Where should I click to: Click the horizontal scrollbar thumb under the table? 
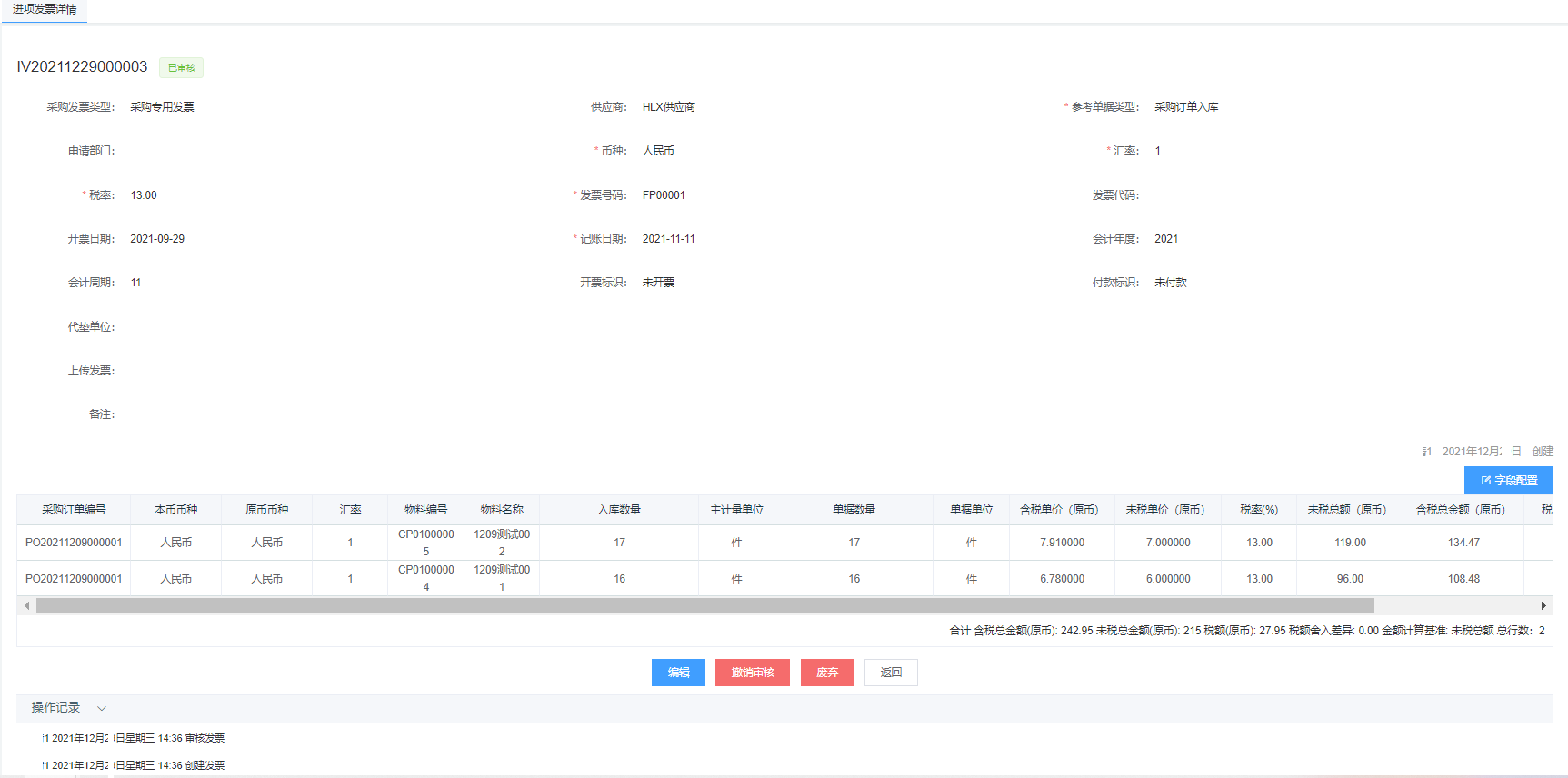(704, 606)
